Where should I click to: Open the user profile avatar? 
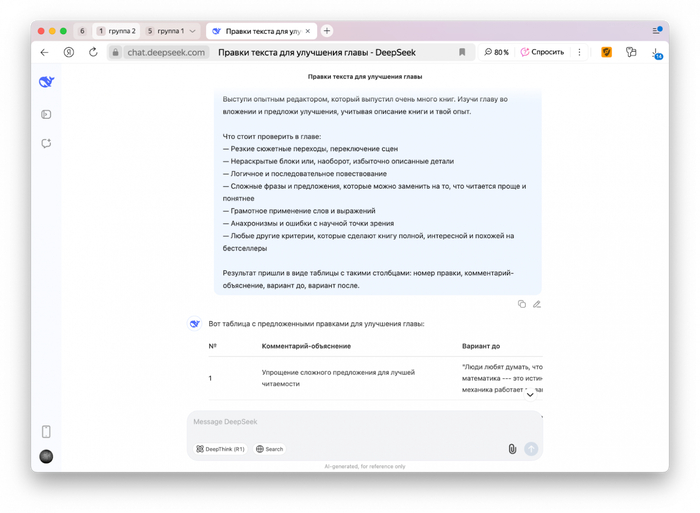46,456
